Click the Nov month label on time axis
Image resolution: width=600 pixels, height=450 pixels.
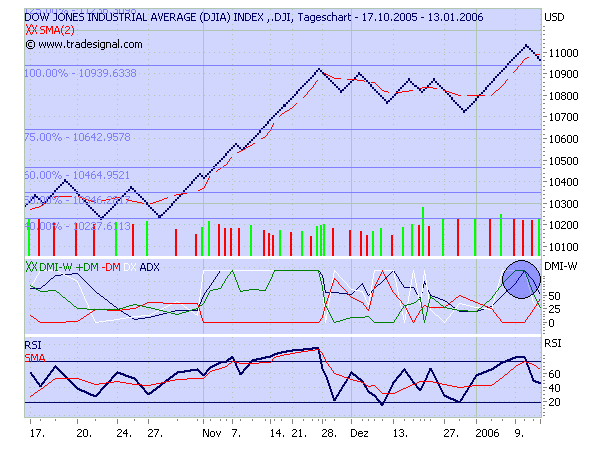pos(212,433)
